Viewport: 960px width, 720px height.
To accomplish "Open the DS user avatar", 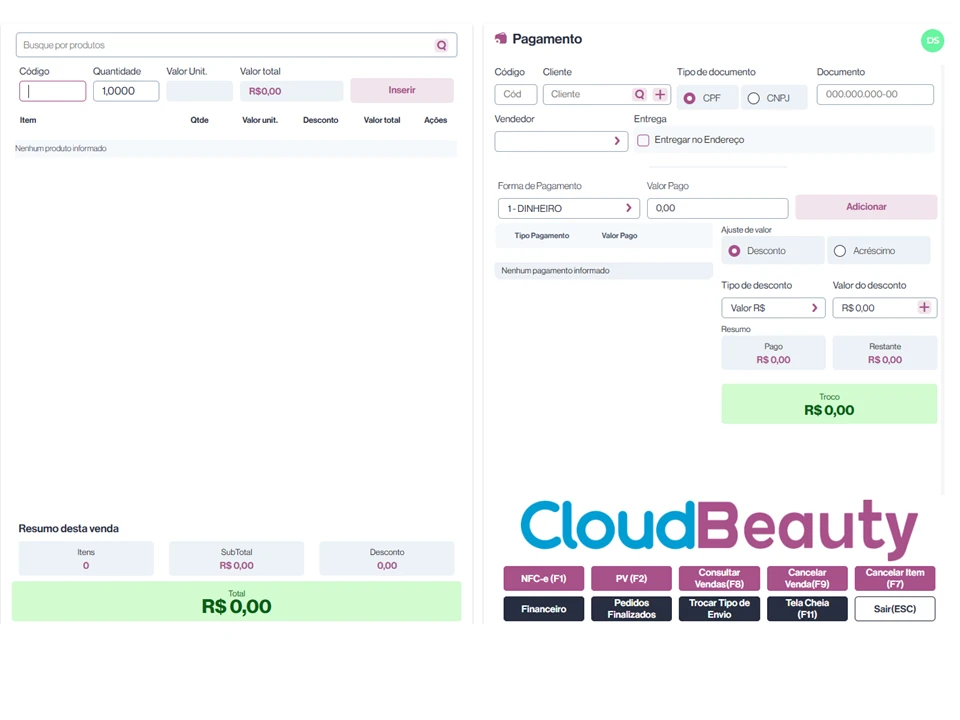I will click(932, 40).
